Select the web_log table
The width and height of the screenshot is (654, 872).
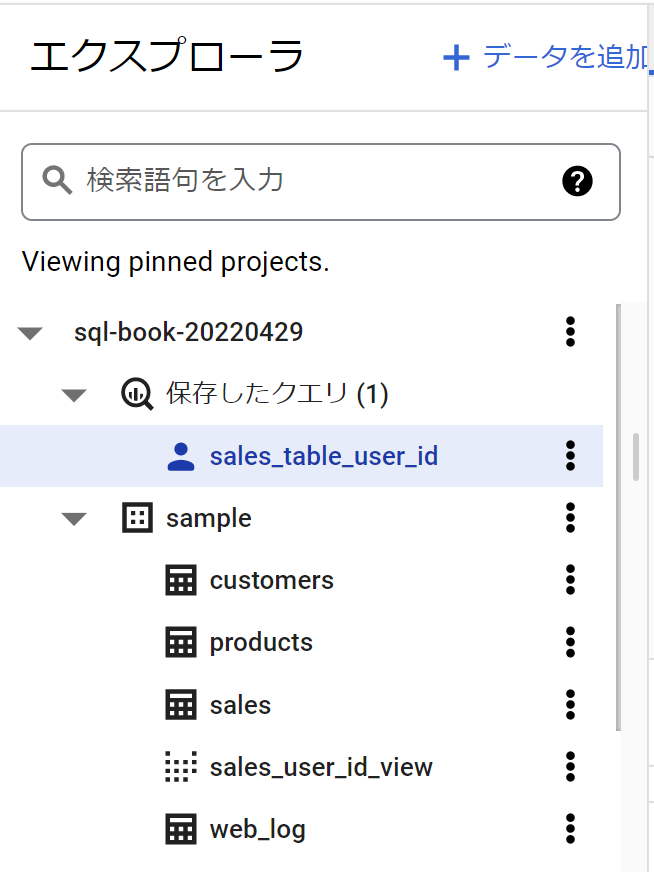click(x=257, y=830)
